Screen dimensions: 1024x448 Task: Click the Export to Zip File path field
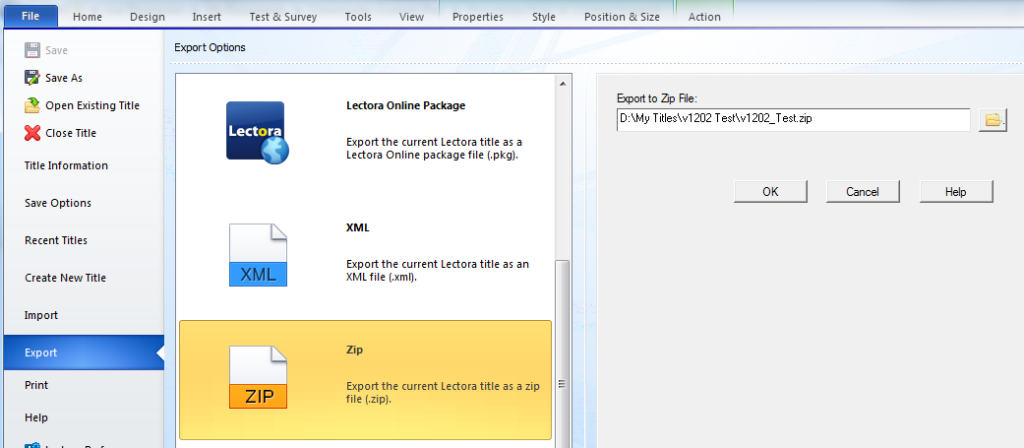click(793, 120)
